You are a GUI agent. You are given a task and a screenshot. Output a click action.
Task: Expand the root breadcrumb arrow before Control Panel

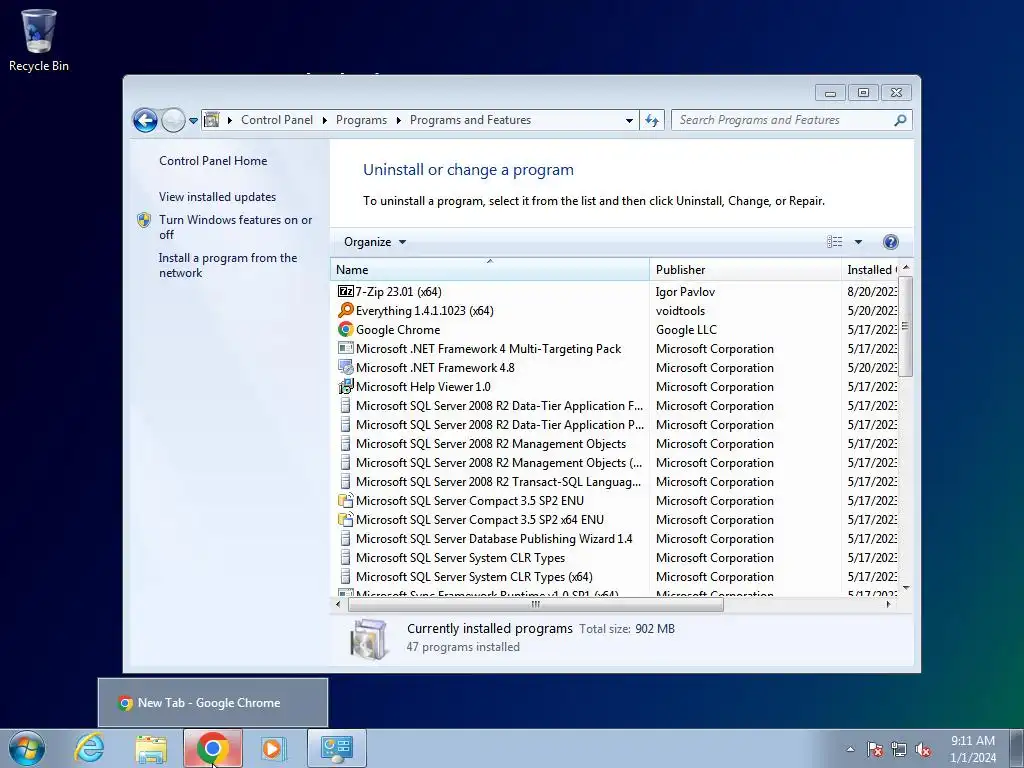click(230, 120)
